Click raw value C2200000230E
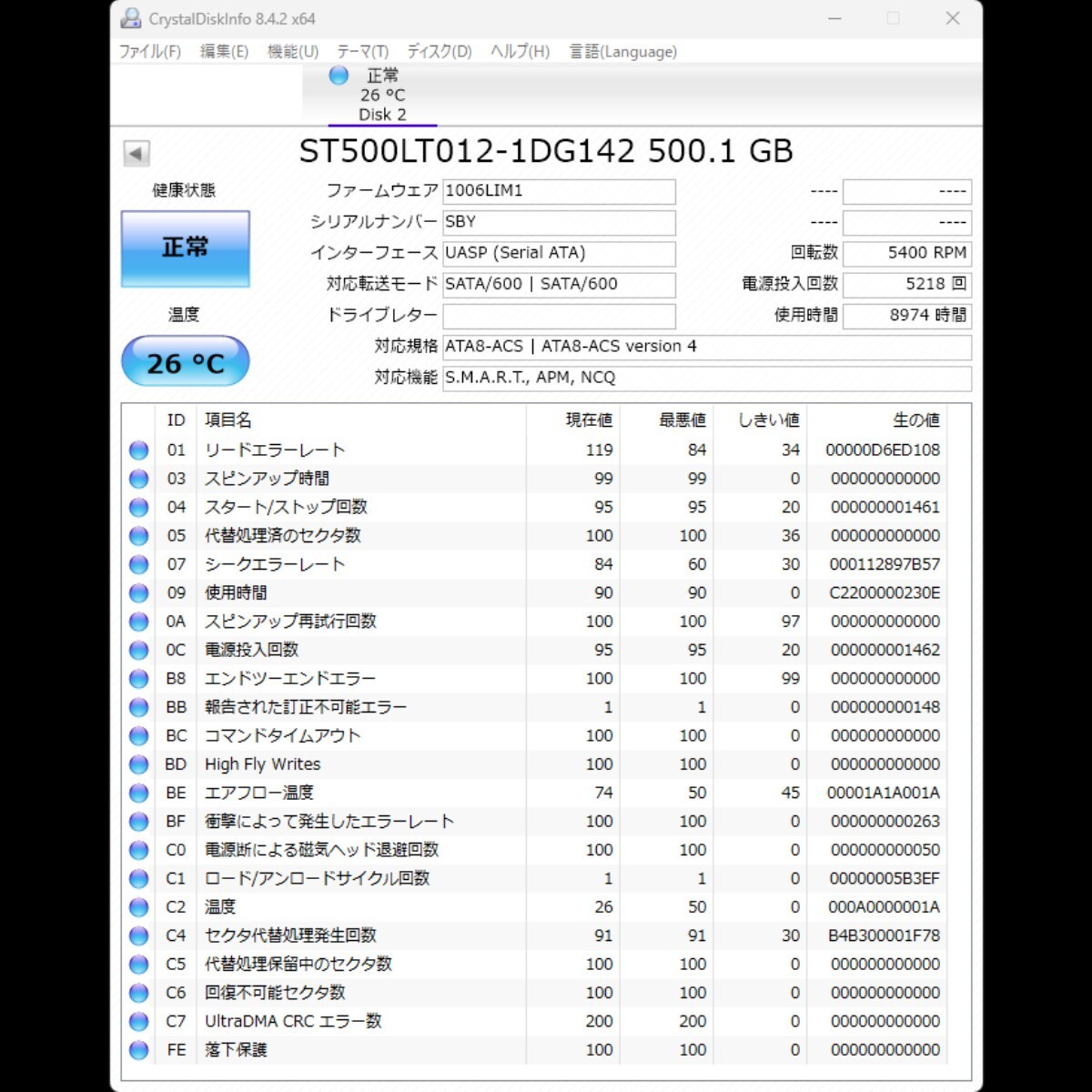 click(x=885, y=593)
